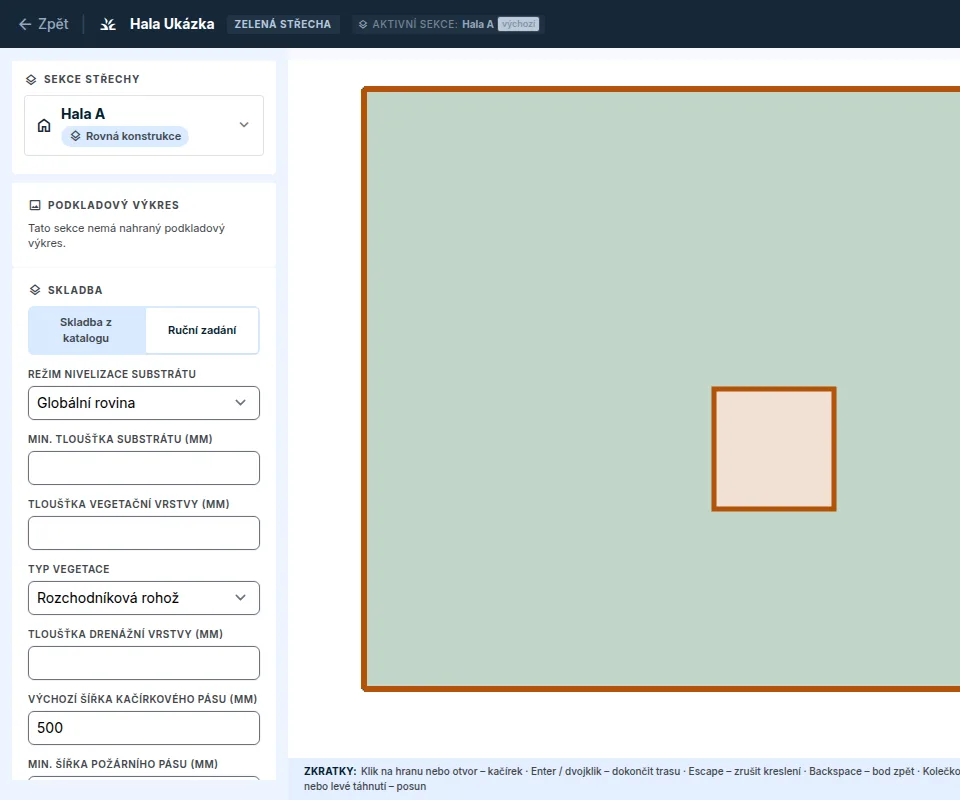Screen dimensions: 960x800
Task: Click the Podkladový výkres heading text
Action: click(113, 205)
